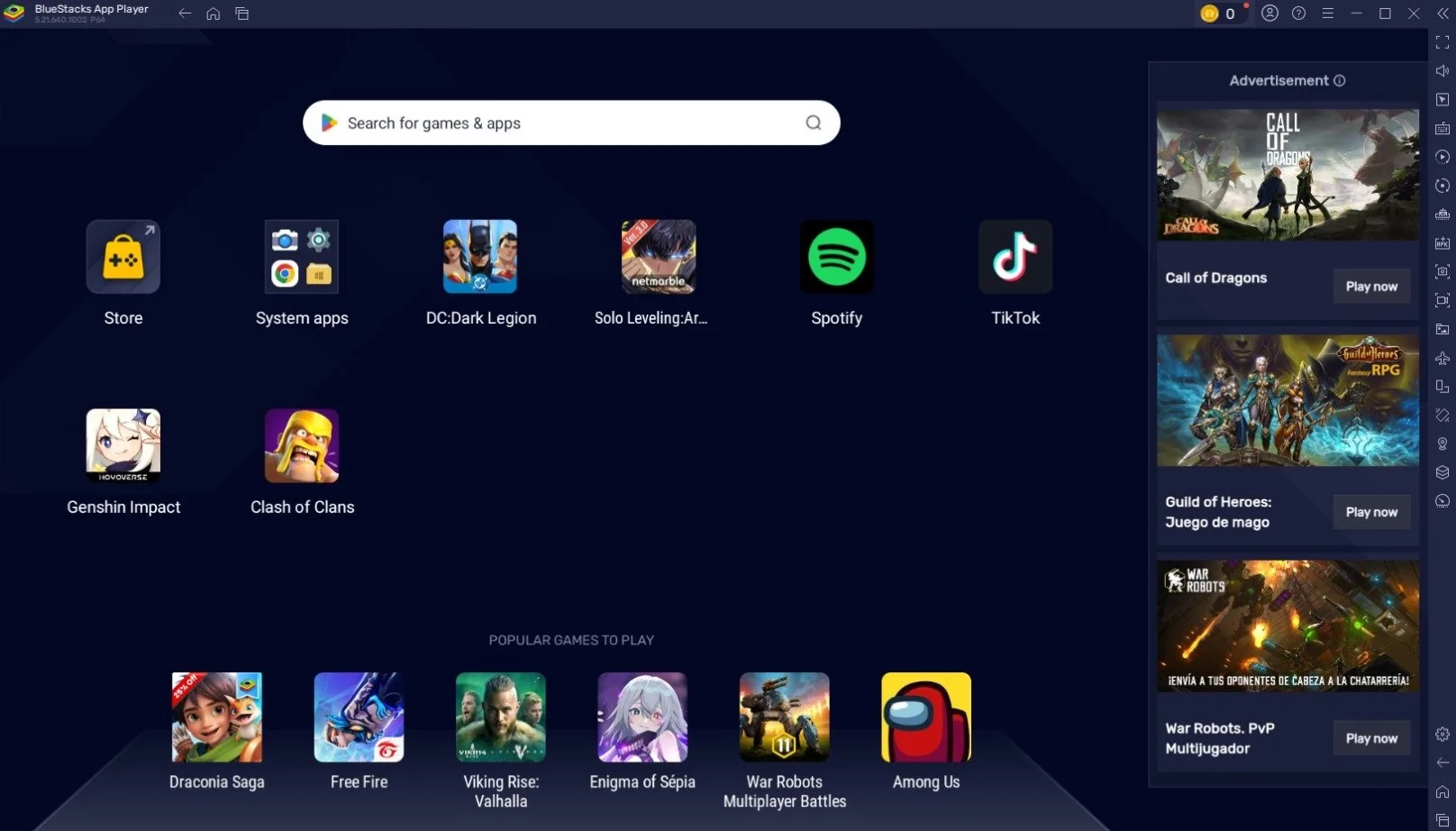Launch DC:Dark Legion

(480, 257)
